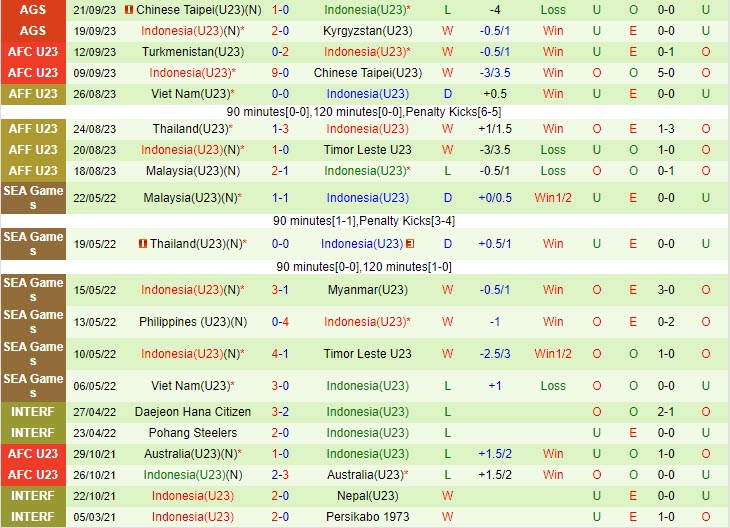Click the 0-4 score for Philippines match
Image resolution: width=730 pixels, height=528 pixels.
click(280, 322)
